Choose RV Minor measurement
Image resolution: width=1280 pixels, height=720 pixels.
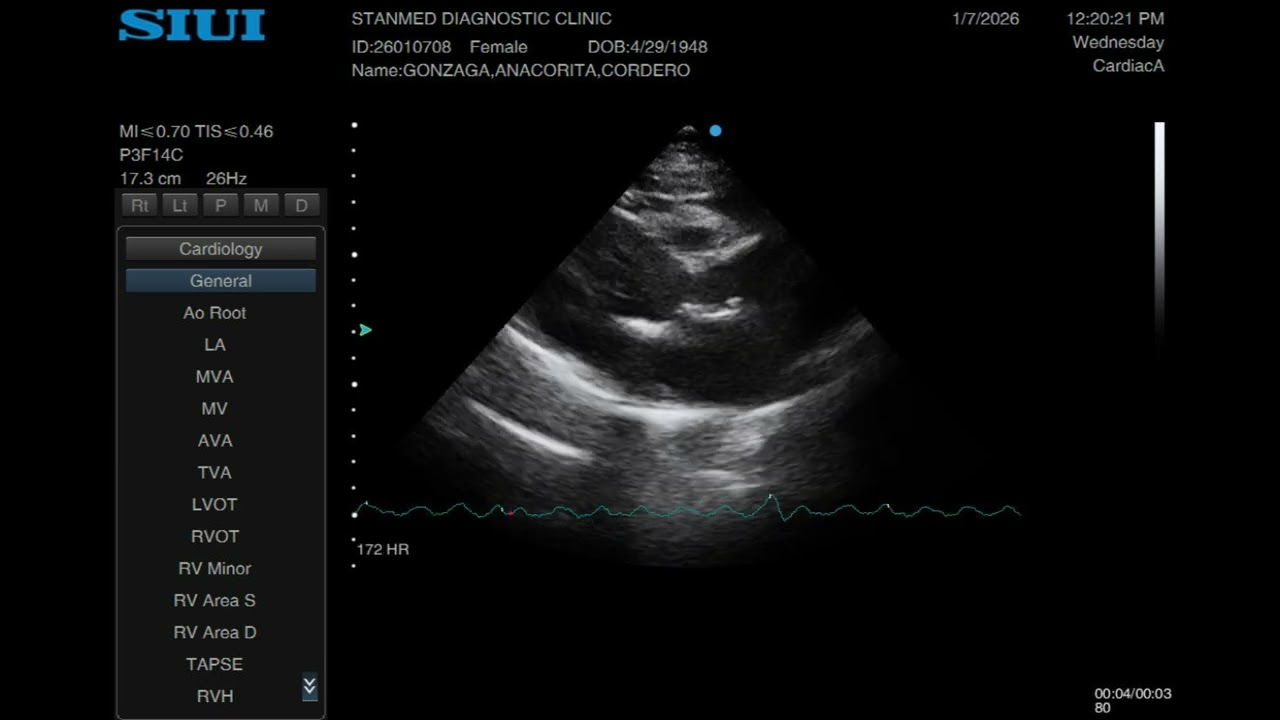click(x=215, y=569)
